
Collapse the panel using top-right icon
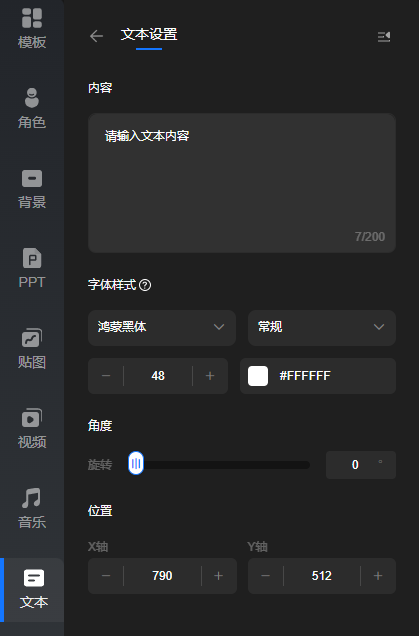click(x=384, y=37)
